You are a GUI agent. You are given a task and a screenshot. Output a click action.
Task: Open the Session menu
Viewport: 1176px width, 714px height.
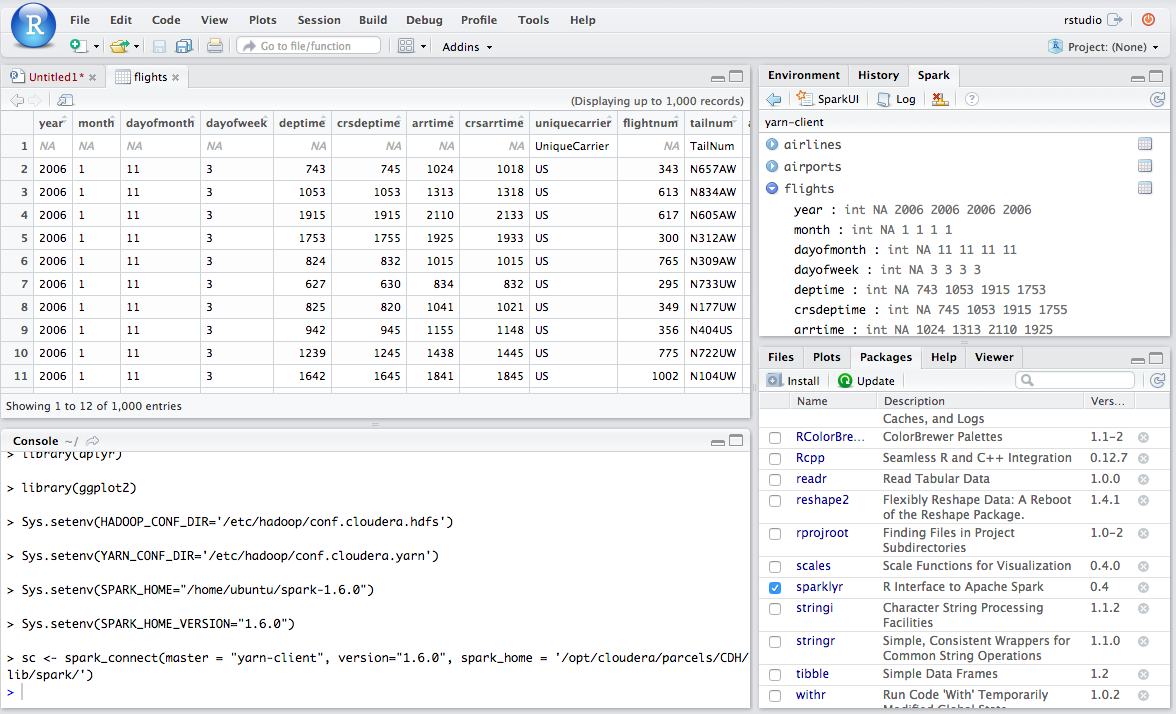(319, 20)
